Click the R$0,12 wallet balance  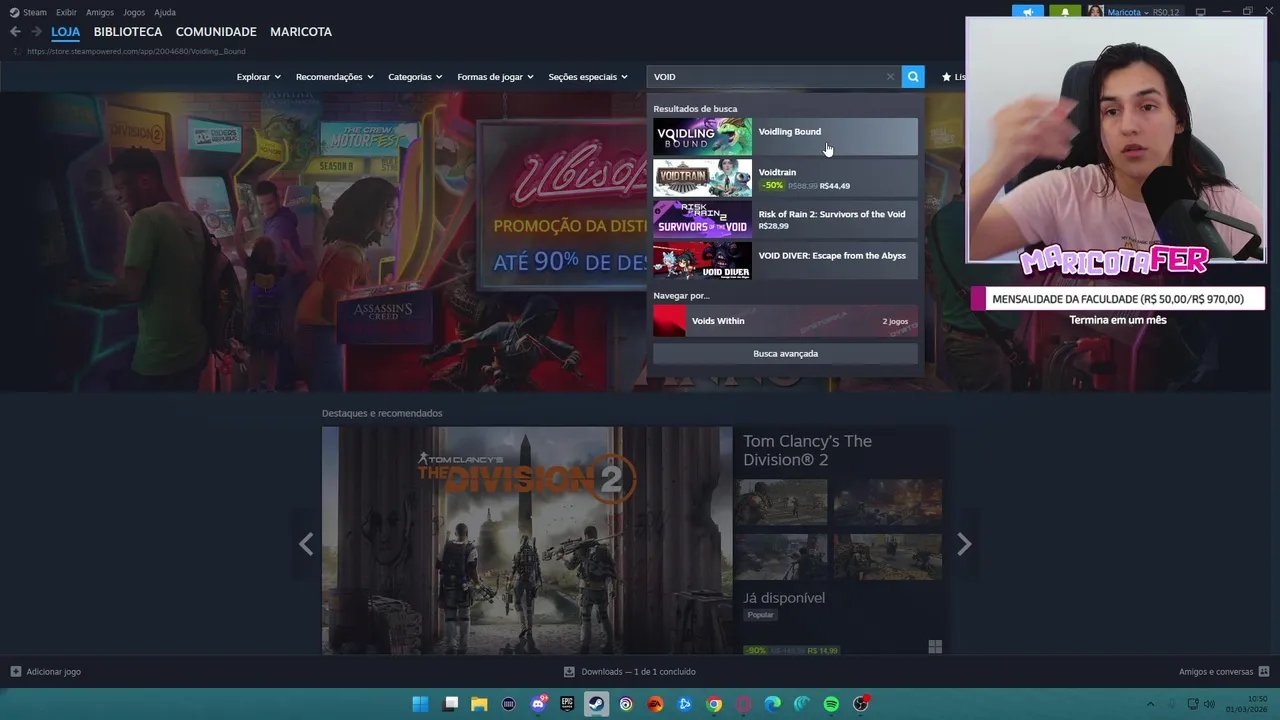click(1166, 12)
